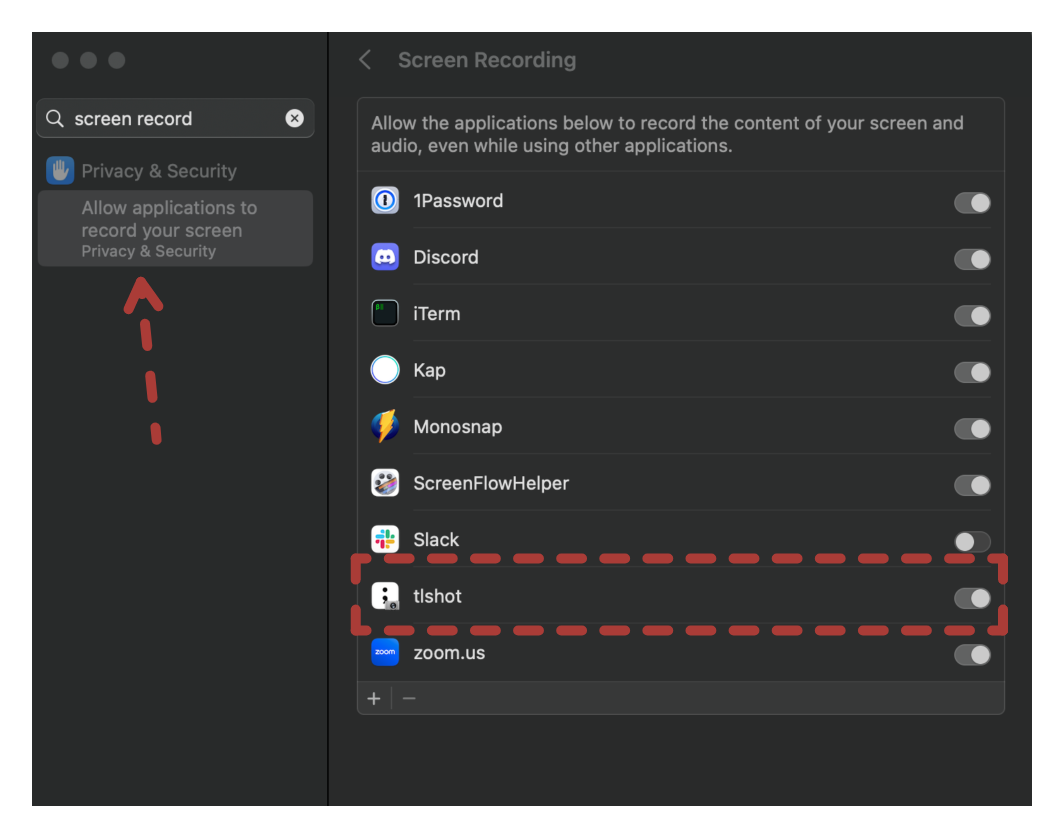Toggle ScreenFlowHelper screen recording permission

coord(972,485)
